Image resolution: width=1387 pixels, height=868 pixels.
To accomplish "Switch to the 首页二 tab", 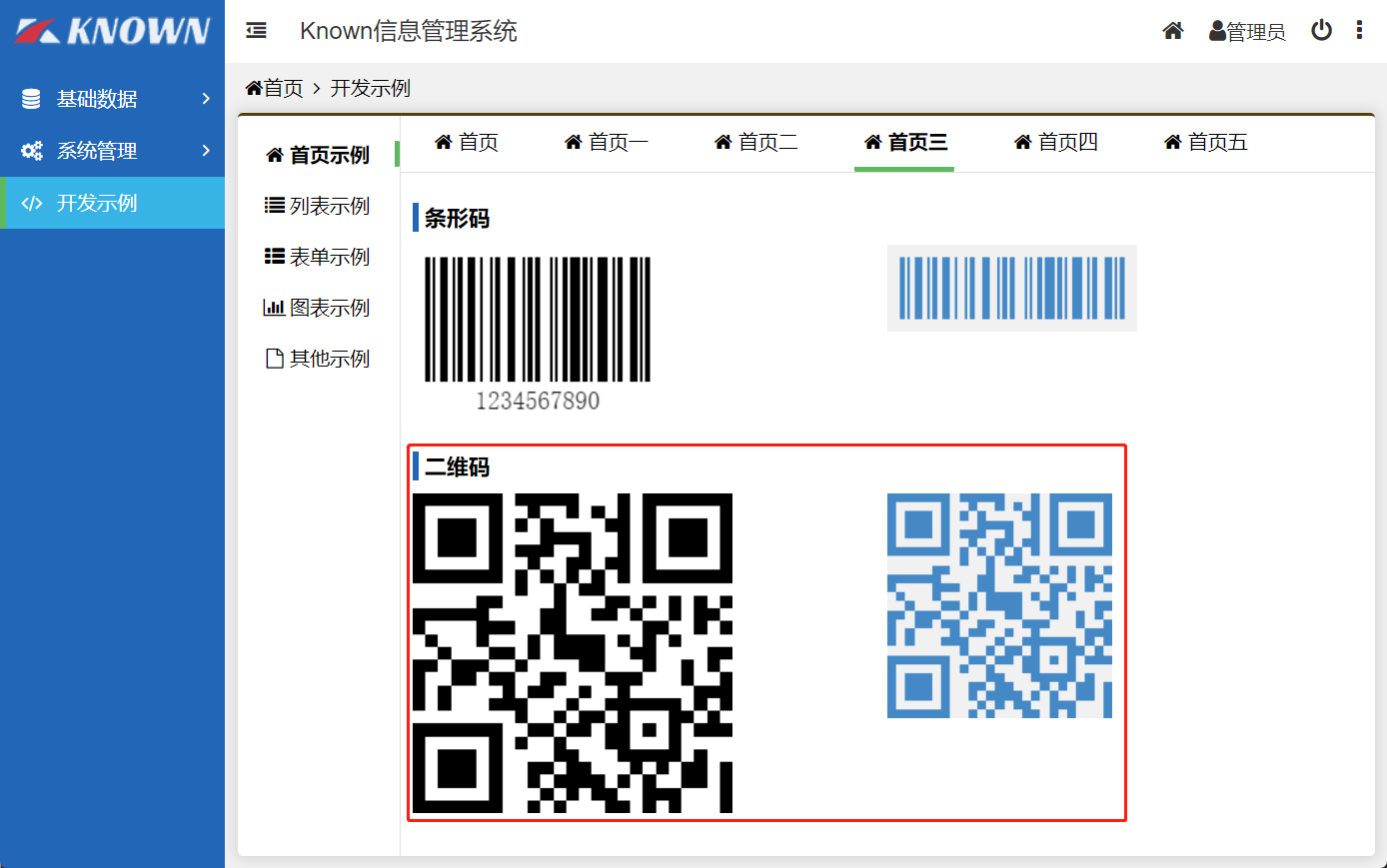I will click(756, 142).
